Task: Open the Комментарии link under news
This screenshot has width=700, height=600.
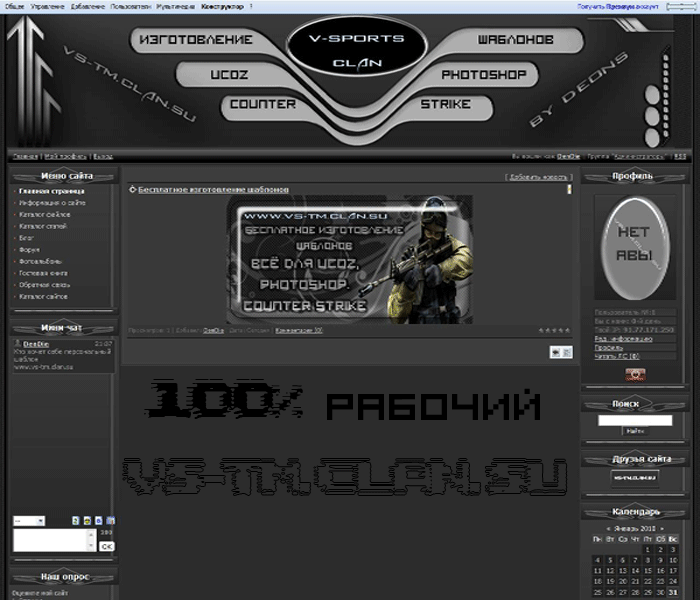Action: point(299,330)
